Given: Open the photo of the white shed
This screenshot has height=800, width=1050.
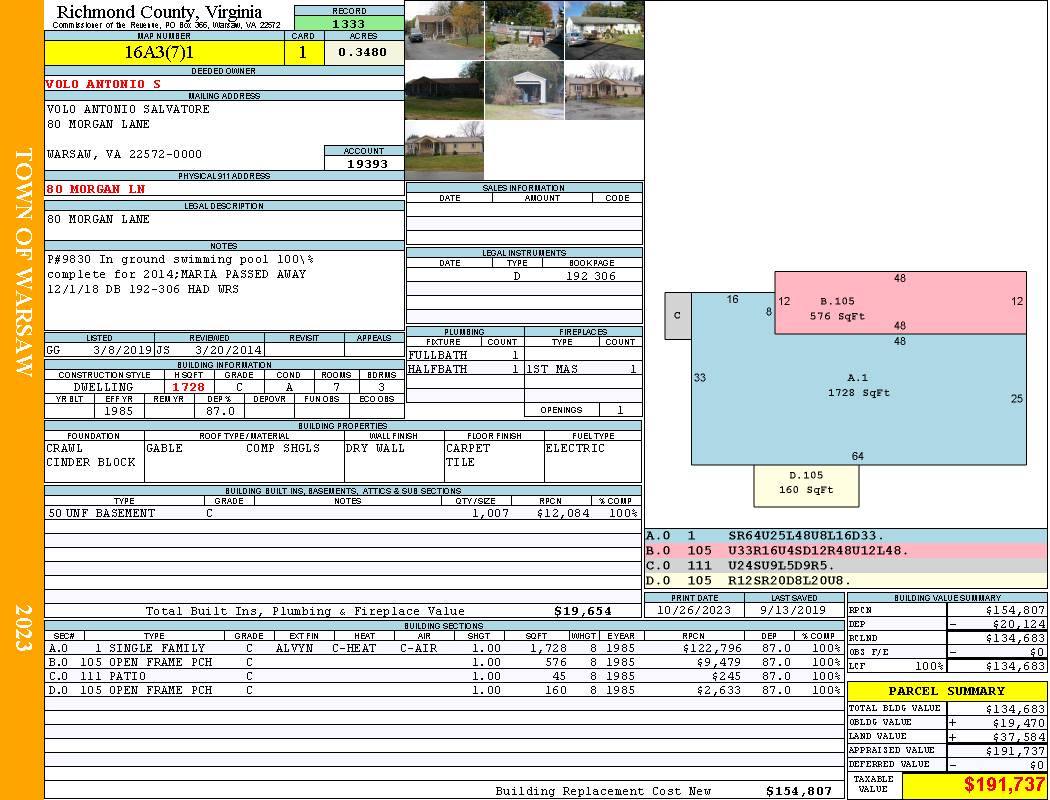Looking at the screenshot, I should pyautogui.click(x=524, y=90).
